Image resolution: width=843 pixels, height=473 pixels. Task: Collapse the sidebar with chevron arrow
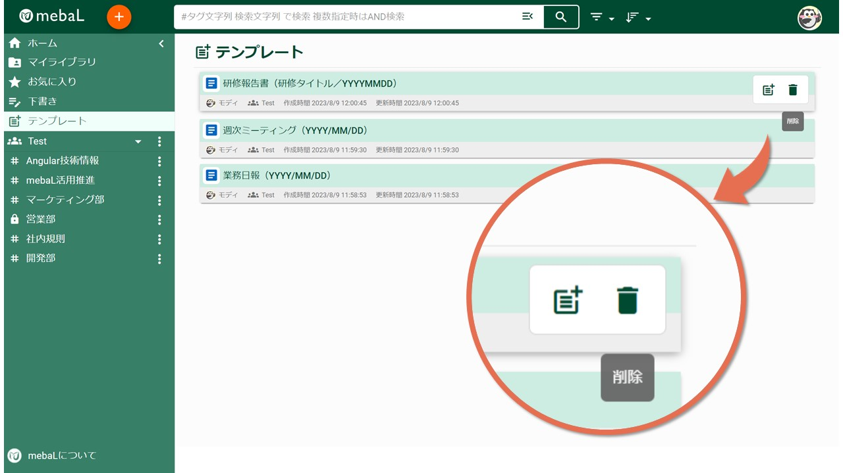pos(161,44)
